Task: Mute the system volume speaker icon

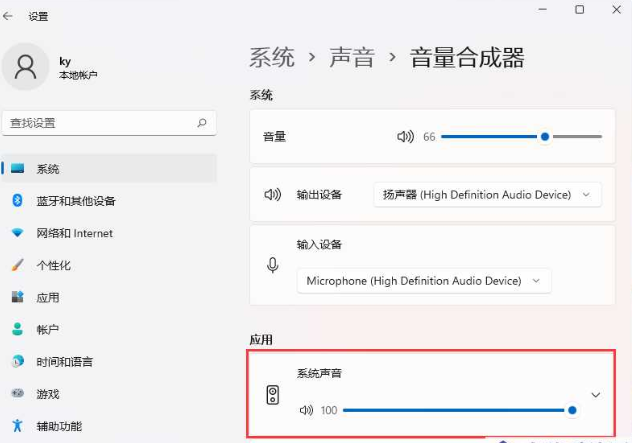Action: pyautogui.click(x=405, y=137)
